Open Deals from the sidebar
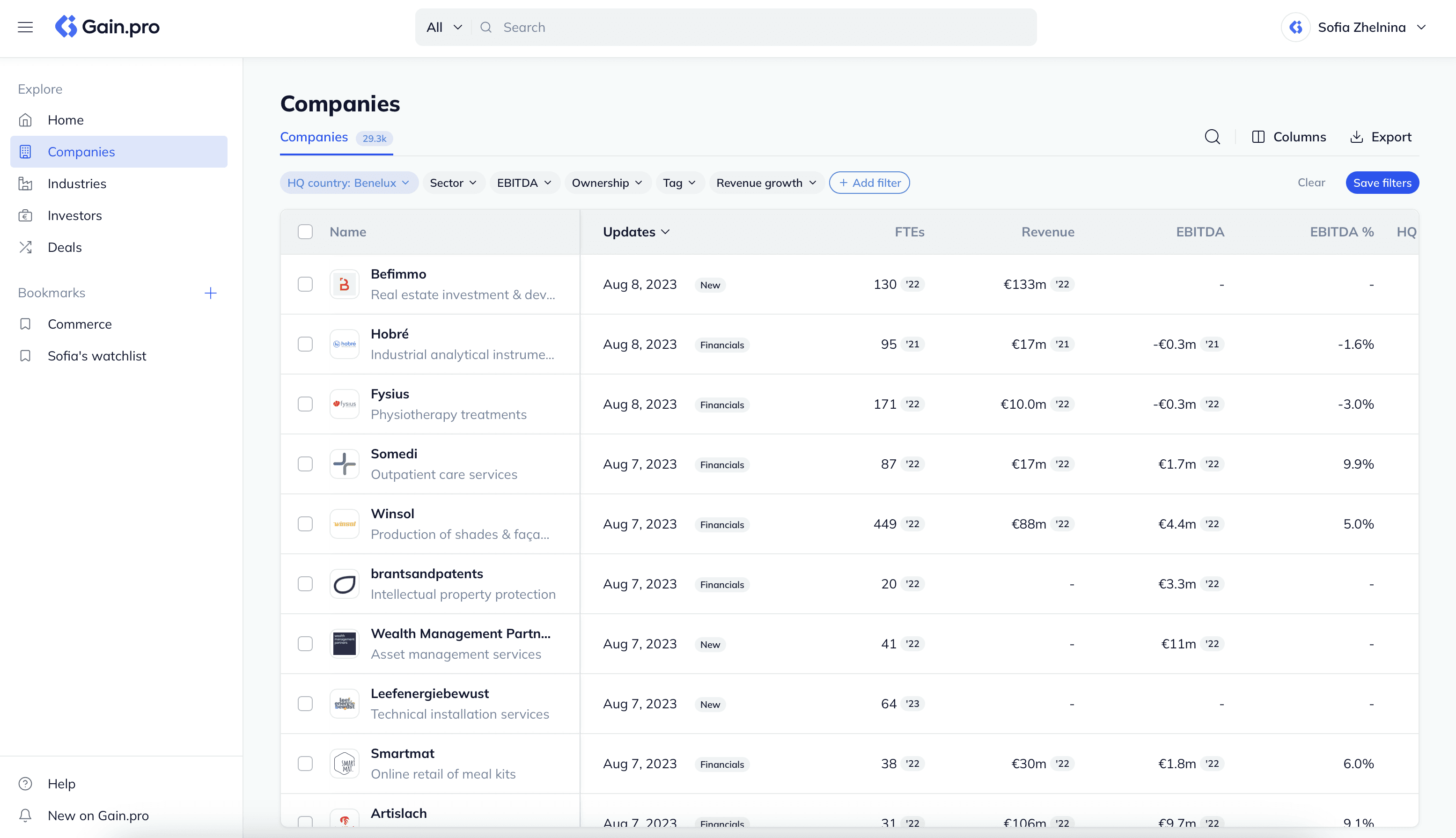This screenshot has height=838, width=1456. click(118, 247)
